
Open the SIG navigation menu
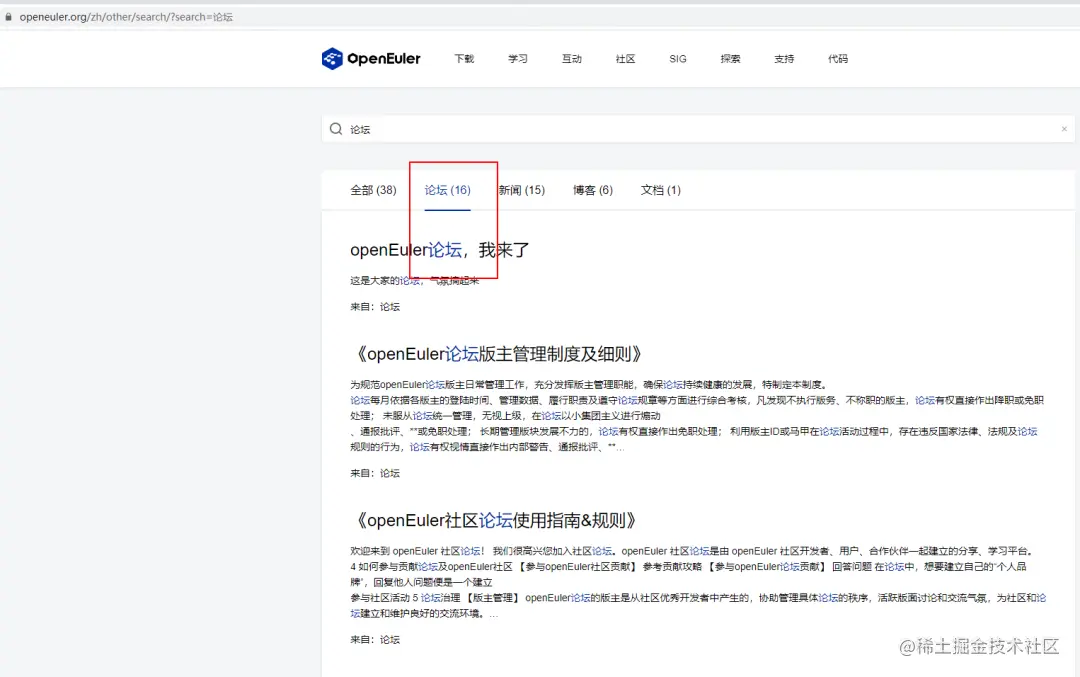(678, 60)
